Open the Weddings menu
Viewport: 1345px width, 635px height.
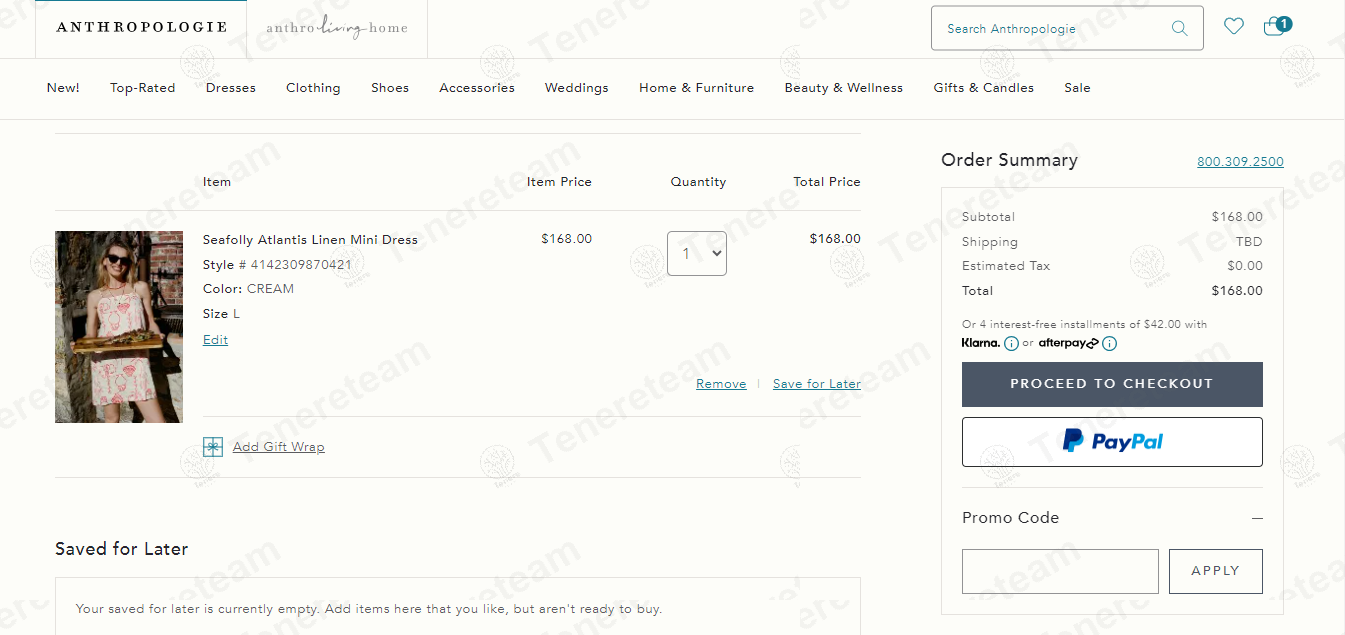tap(577, 88)
